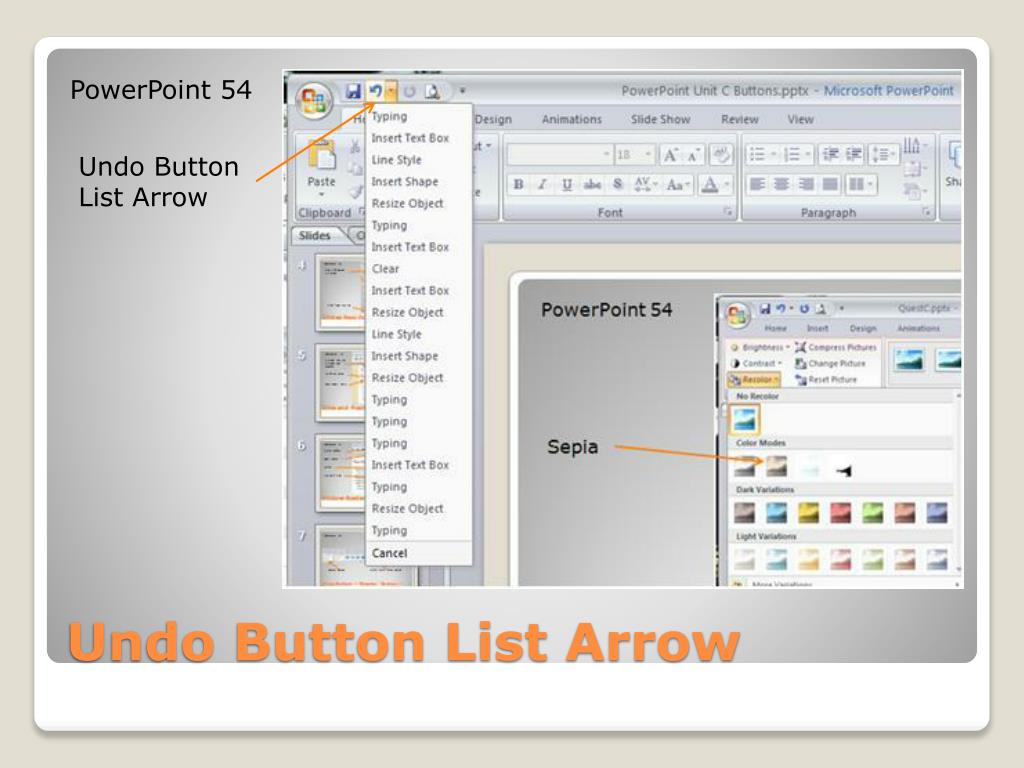Open Customize Quick Access Toolbar arrow
This screenshot has width=1024, height=768.
click(x=462, y=91)
